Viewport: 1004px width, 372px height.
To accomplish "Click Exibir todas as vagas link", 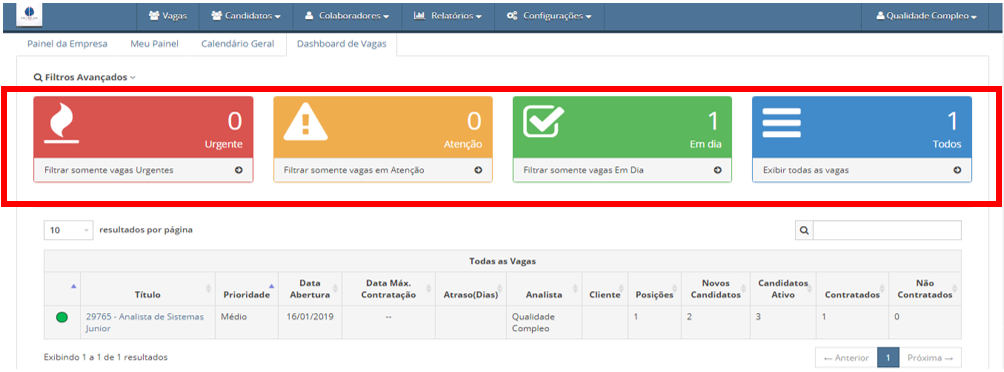I will (x=806, y=171).
